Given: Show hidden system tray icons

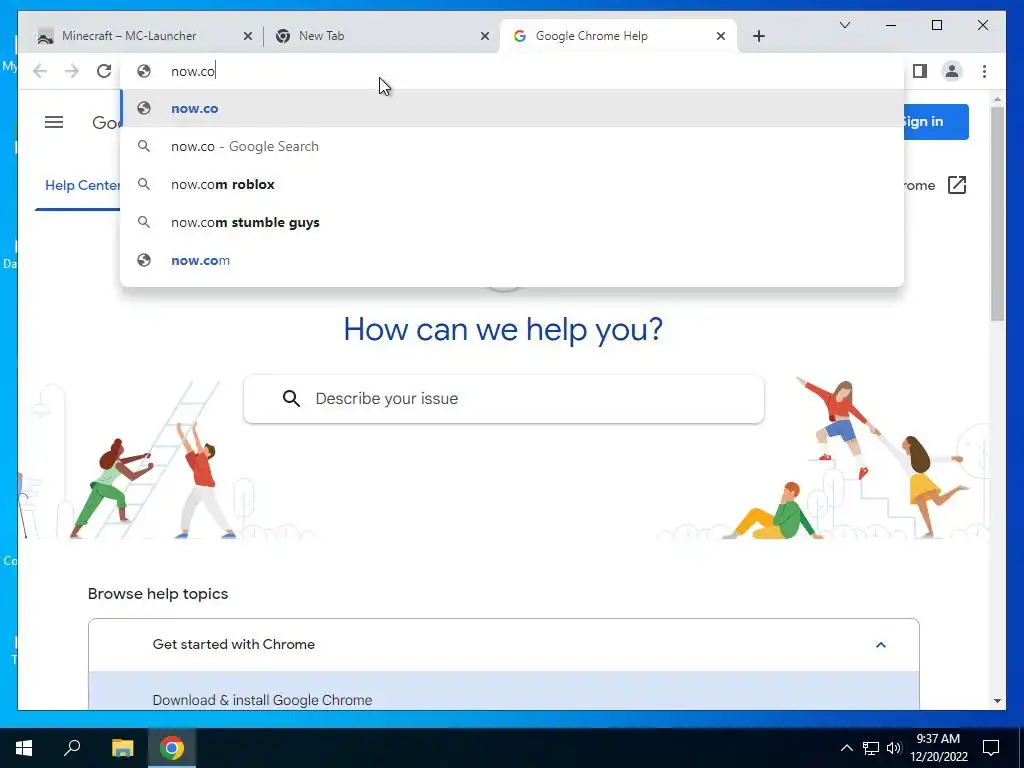Looking at the screenshot, I should click(x=846, y=748).
